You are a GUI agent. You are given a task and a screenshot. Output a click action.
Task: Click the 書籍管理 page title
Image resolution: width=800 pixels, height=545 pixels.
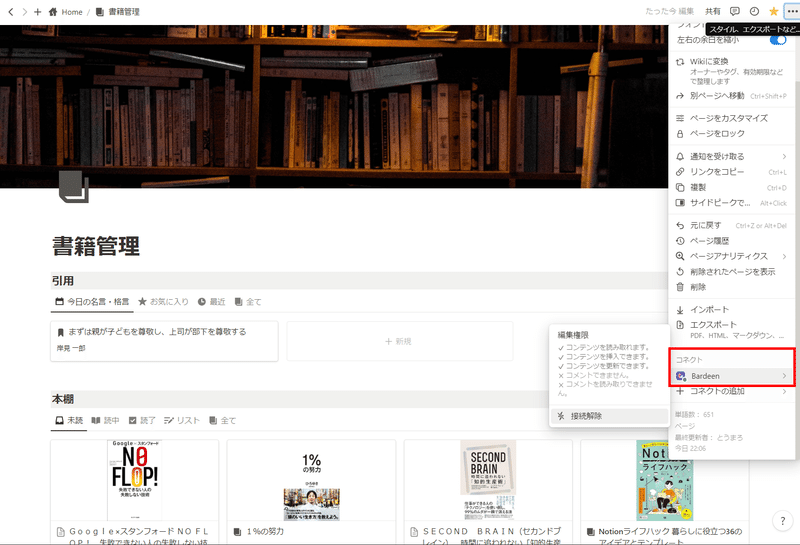[x=96, y=246]
